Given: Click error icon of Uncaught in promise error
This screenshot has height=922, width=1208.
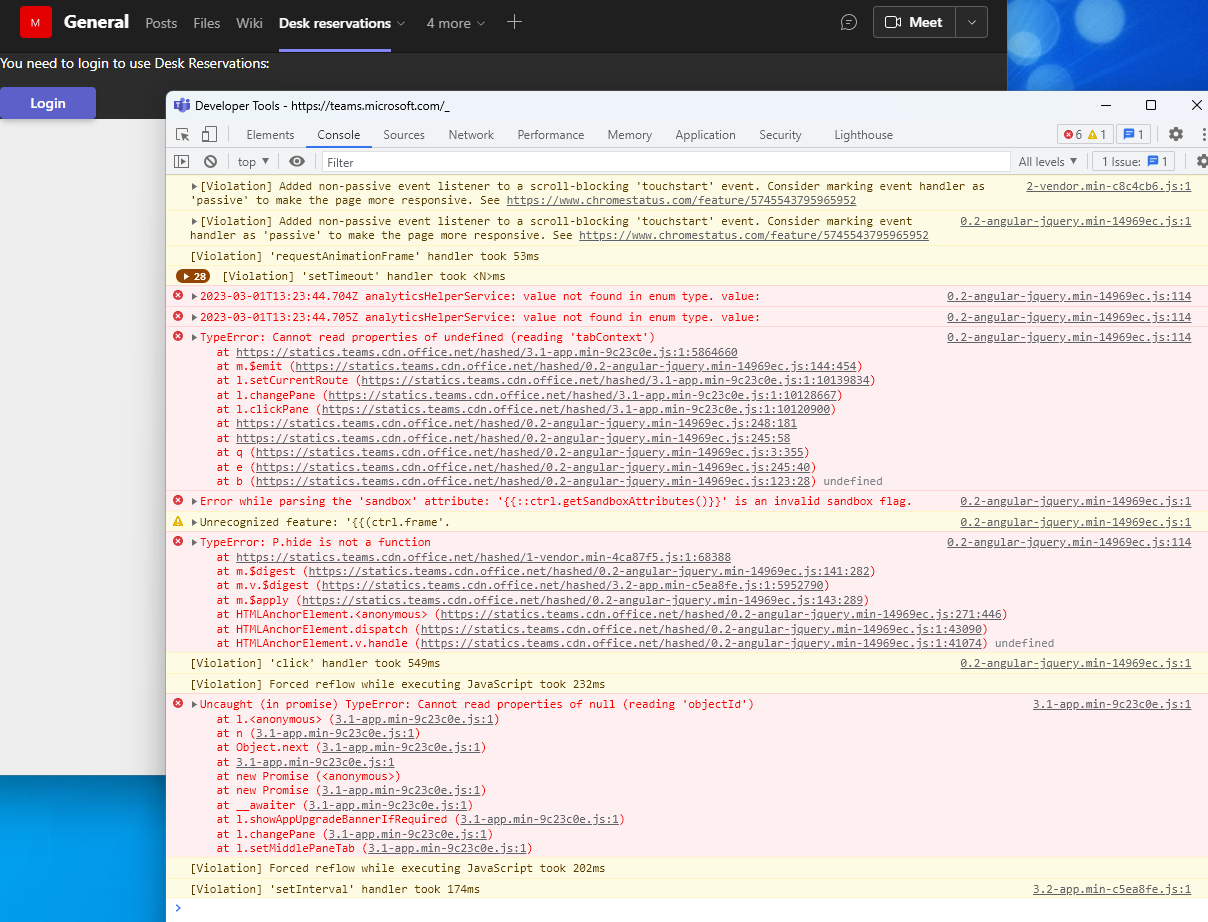Looking at the screenshot, I should (178, 704).
